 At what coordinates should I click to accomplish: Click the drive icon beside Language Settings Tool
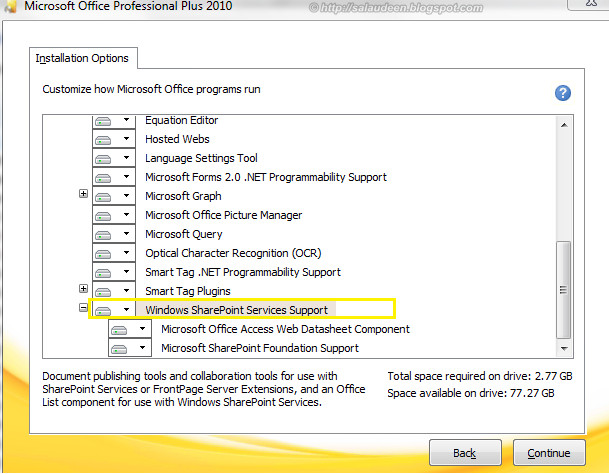click(103, 159)
